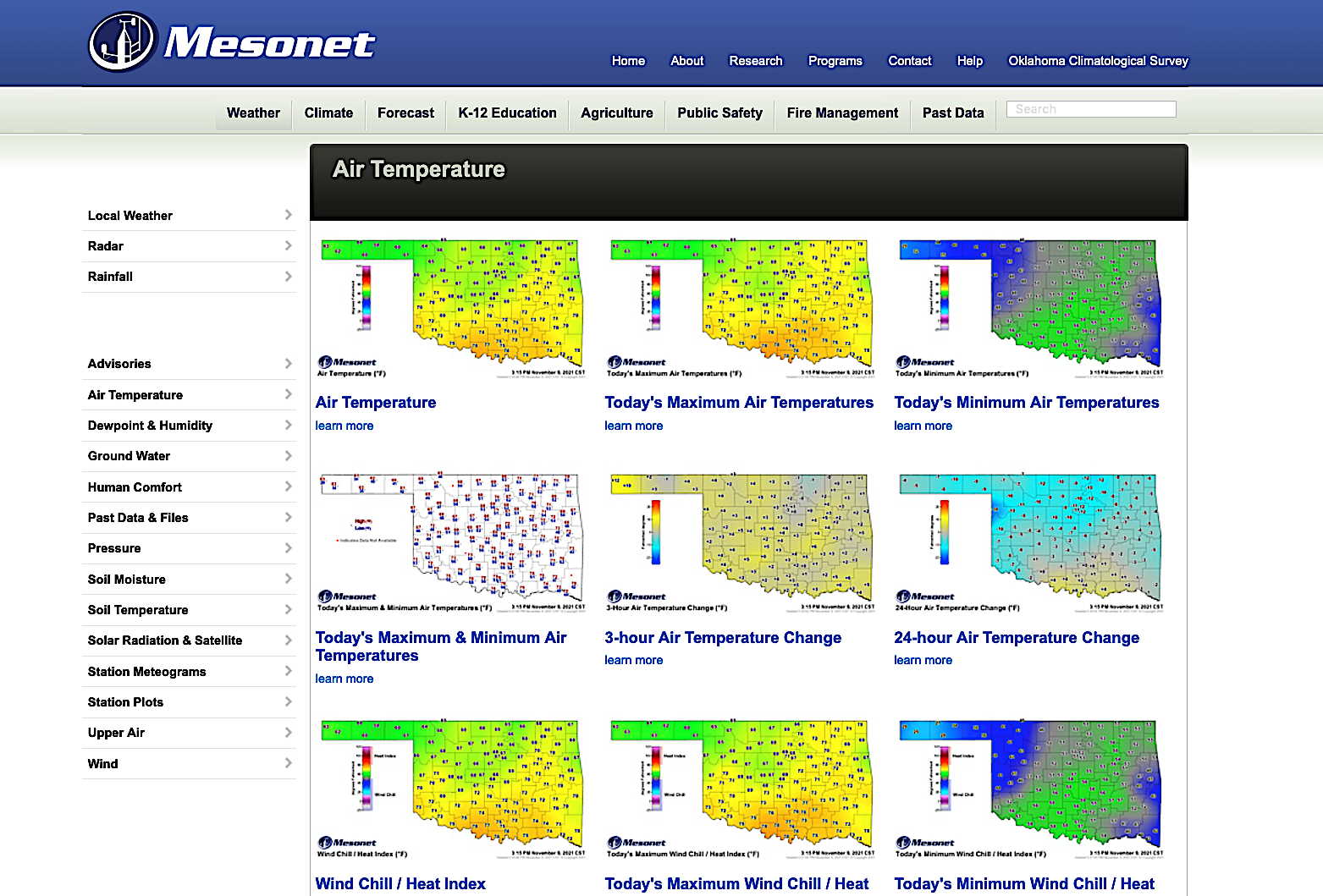
Task: Click Wind Chill / Heat Index title link
Action: pos(400,884)
